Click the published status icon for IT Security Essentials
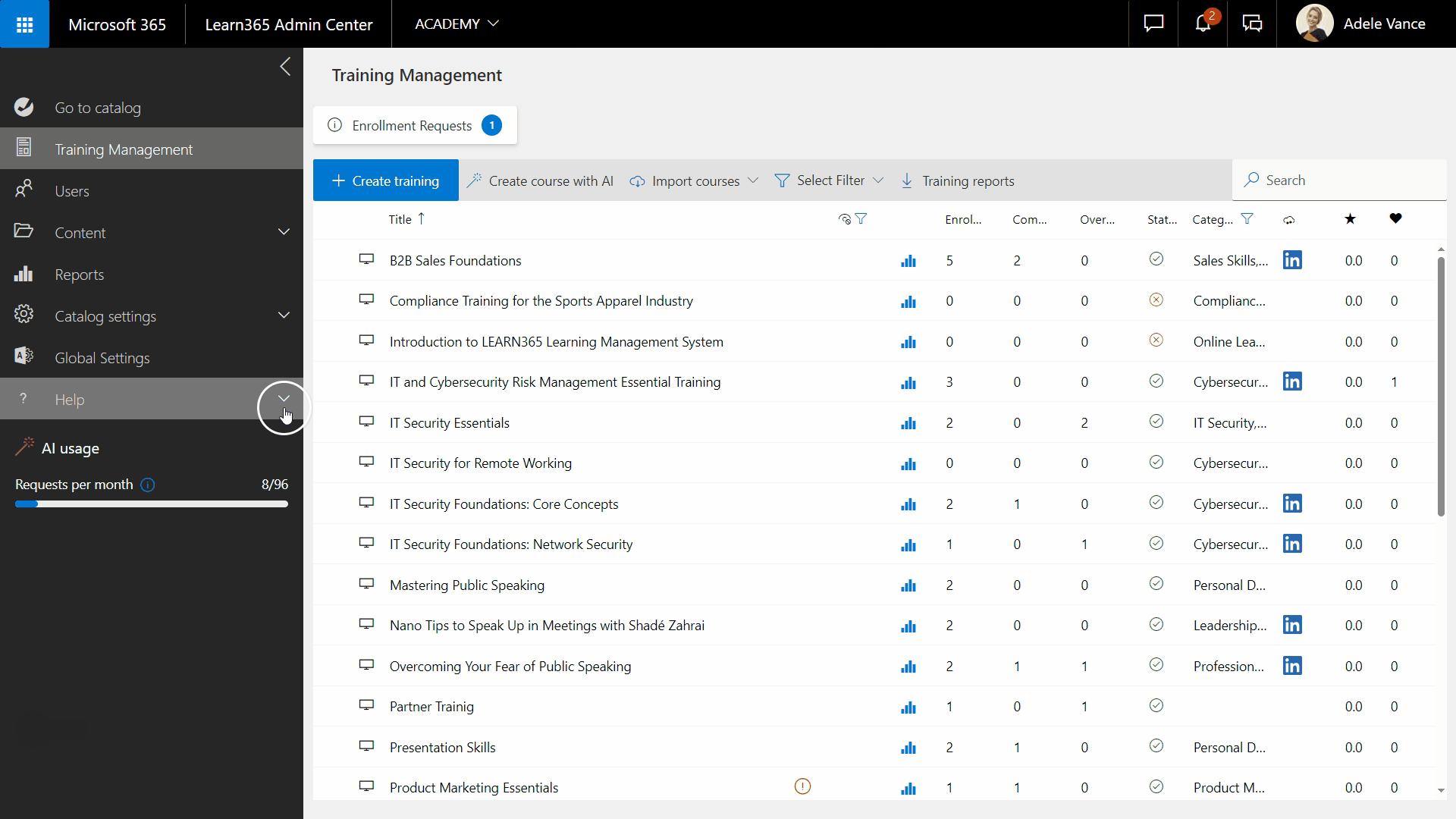This screenshot has width=1456, height=819. click(1156, 422)
